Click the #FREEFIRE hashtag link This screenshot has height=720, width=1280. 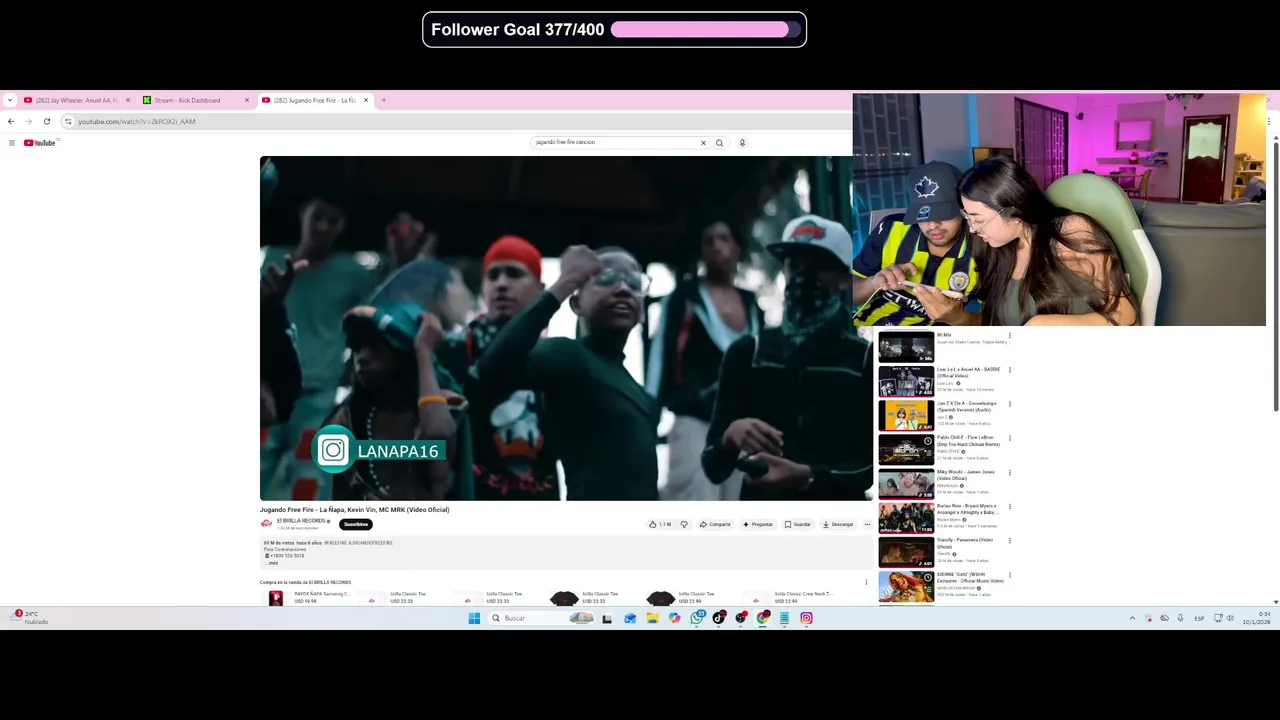pos(334,543)
